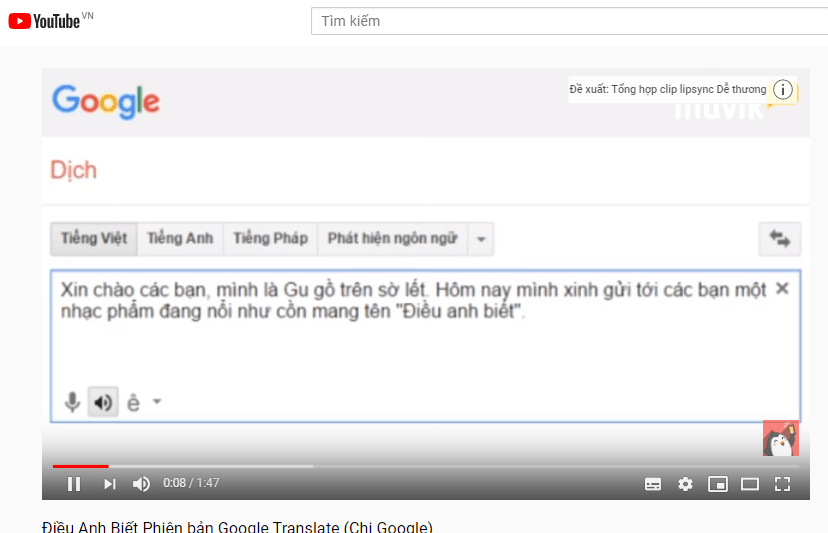Open the suggested clip 'Đề xuất: Tổng hợp clip lipsync Dễ thương'
The width and height of the screenshot is (828, 533).
(667, 89)
